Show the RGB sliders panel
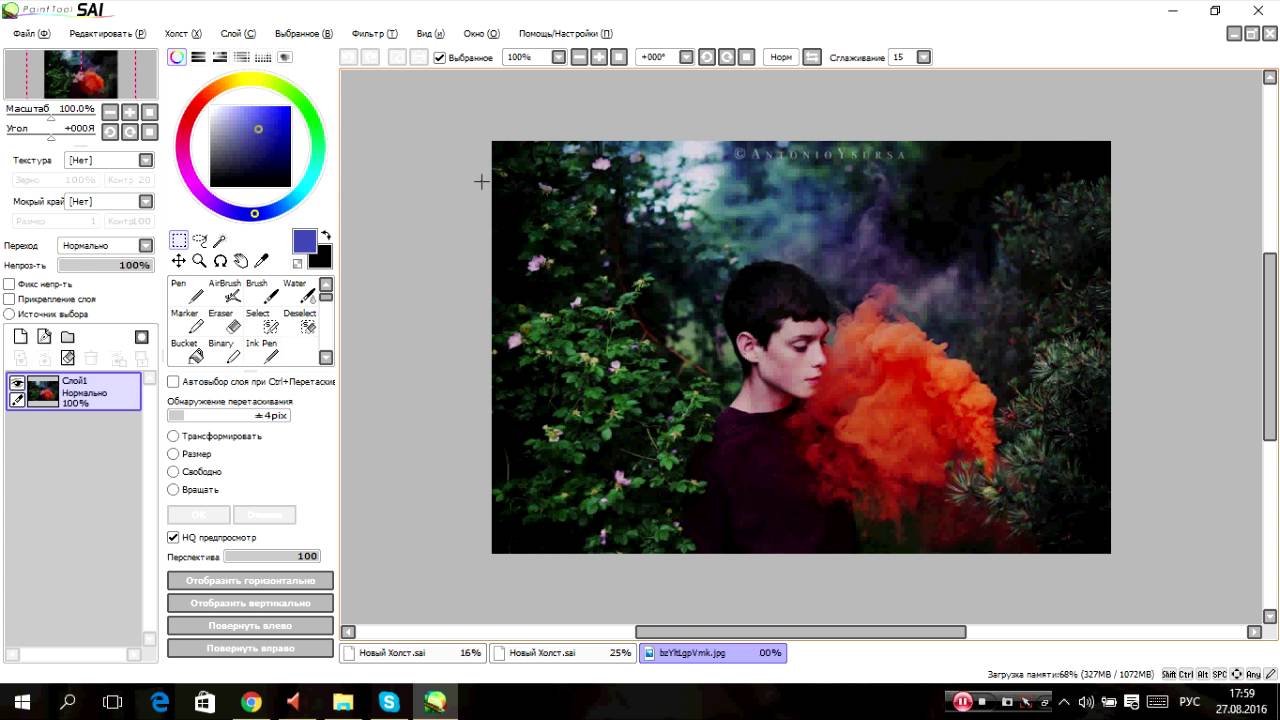This screenshot has height=720, width=1280. pos(198,57)
